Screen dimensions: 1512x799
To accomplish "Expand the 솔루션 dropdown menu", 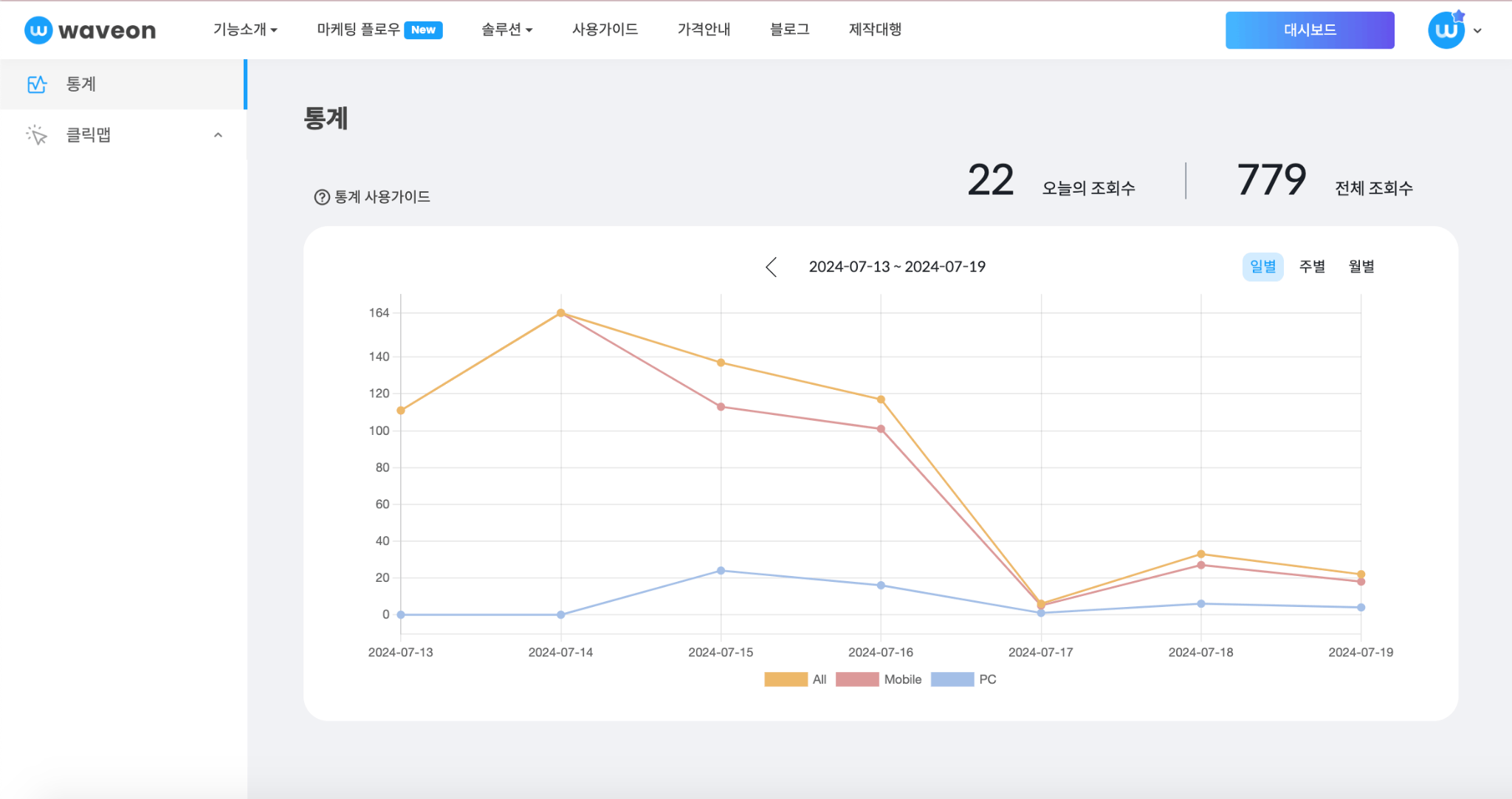I will (506, 30).
